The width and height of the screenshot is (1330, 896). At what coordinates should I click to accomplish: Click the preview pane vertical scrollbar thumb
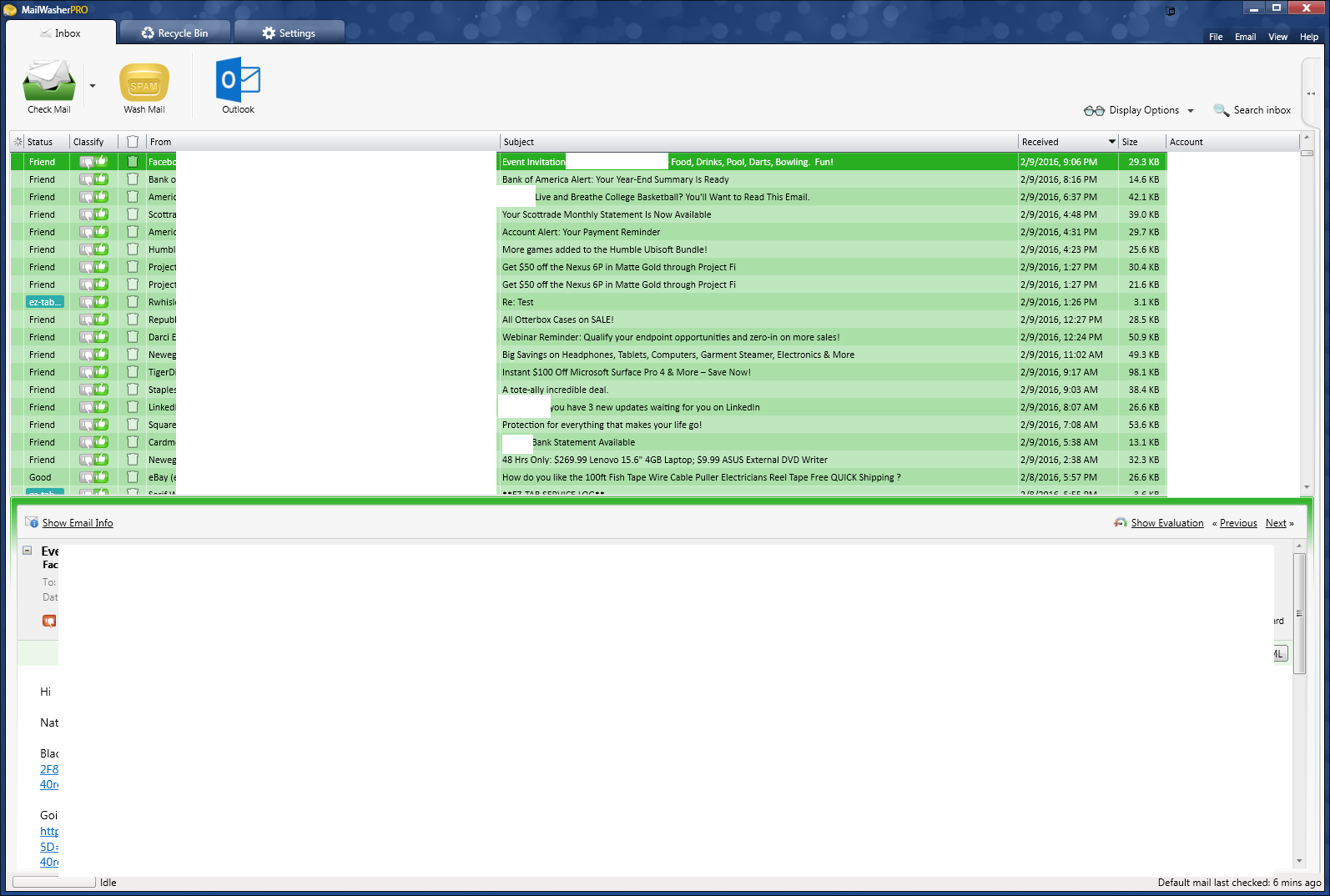click(x=1298, y=612)
